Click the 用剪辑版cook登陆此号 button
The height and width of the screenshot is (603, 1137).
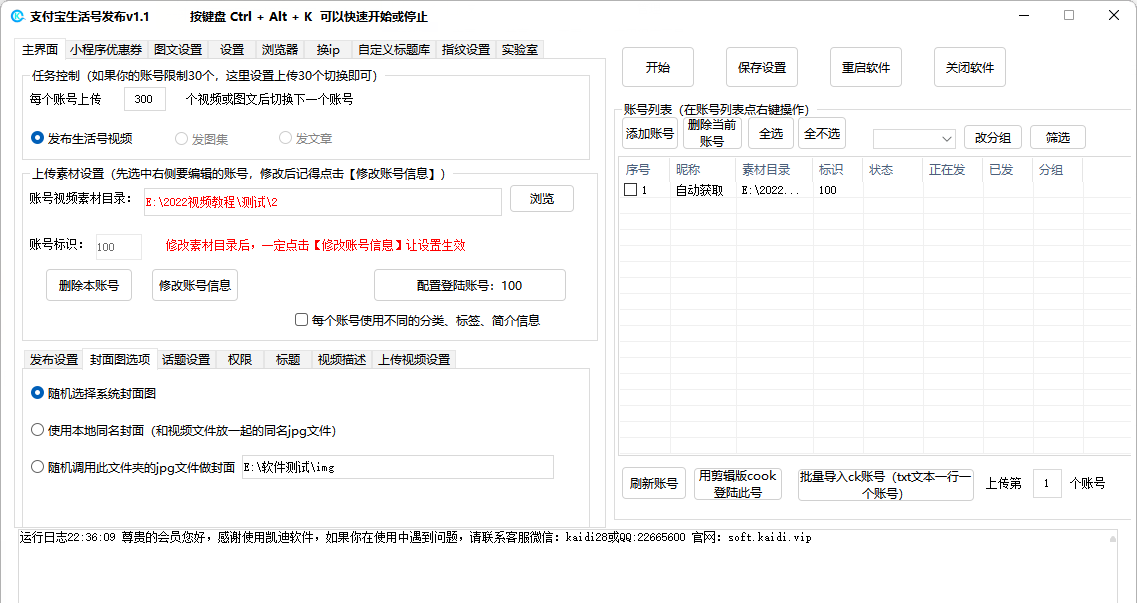(737, 484)
